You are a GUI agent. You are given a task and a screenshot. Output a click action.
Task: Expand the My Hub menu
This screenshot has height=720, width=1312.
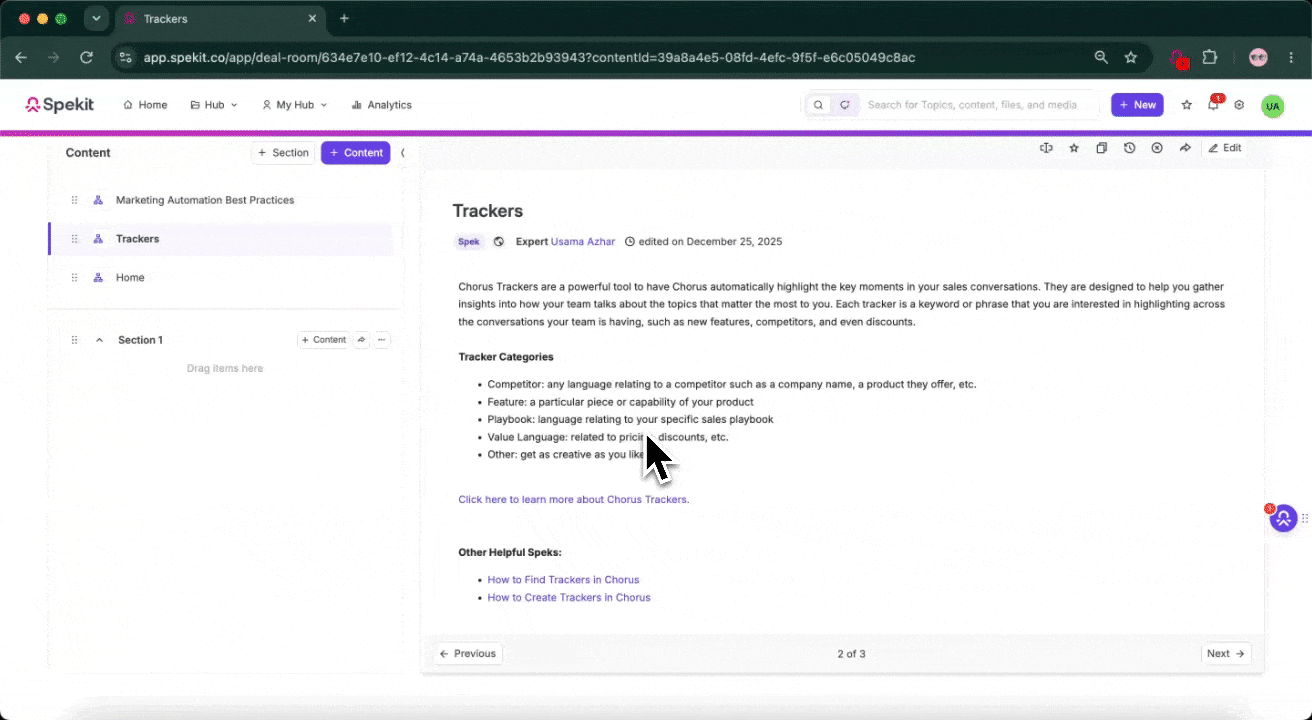click(x=294, y=105)
